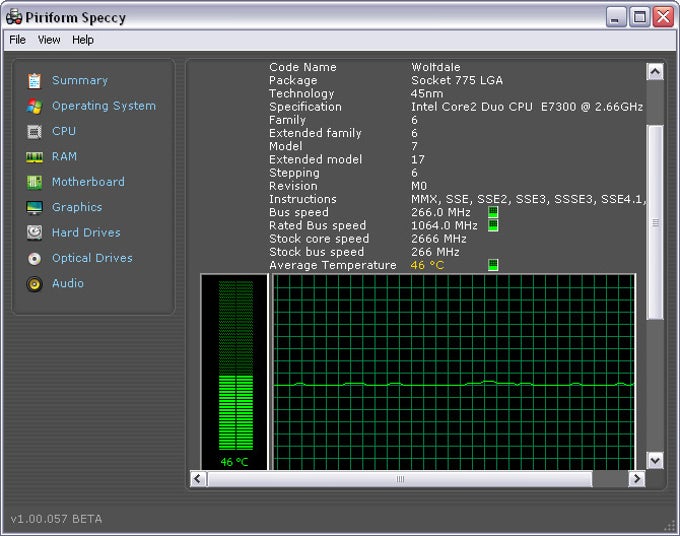Click the Speccy app icon in title bar

coord(14,17)
